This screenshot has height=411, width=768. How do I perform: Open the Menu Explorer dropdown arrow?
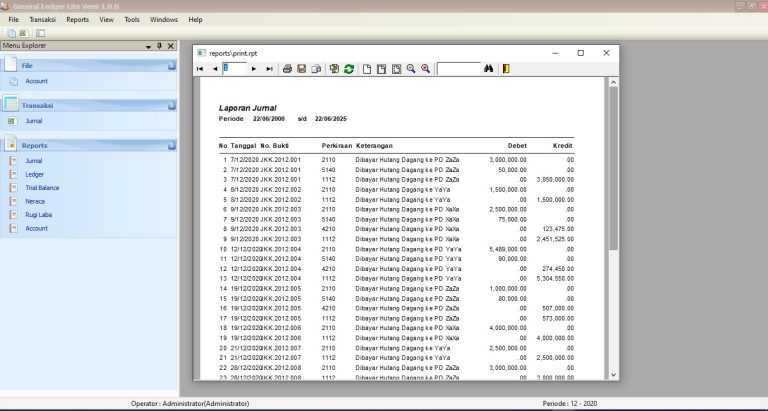click(x=147, y=46)
